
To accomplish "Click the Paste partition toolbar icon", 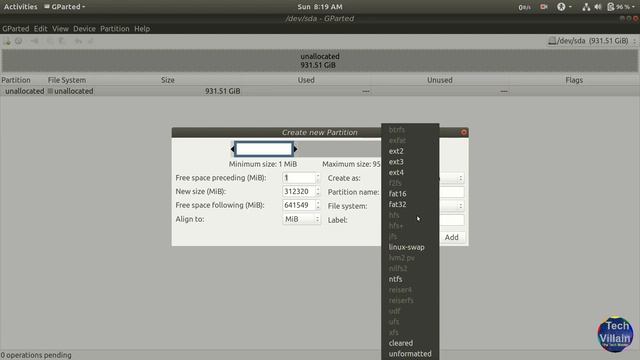I will pos(62,41).
